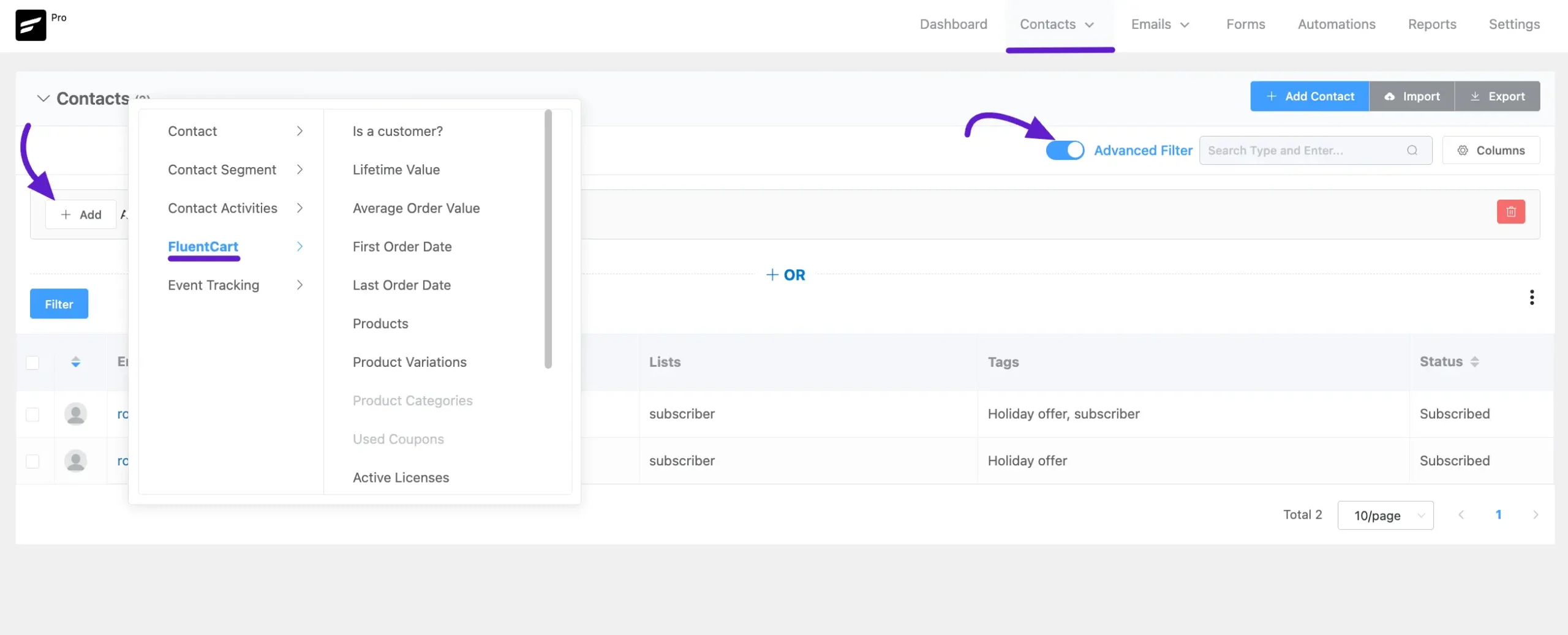This screenshot has height=635, width=1568.
Task: Apply filters with the Filter button
Action: (59, 304)
